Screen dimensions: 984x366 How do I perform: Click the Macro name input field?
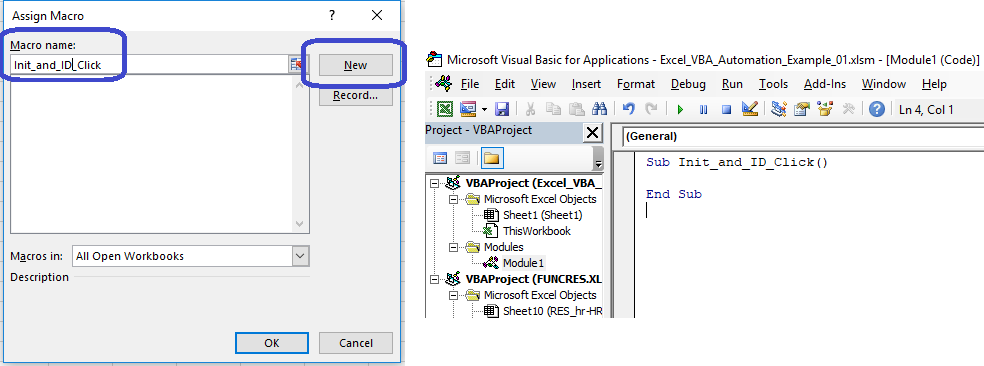click(x=149, y=65)
